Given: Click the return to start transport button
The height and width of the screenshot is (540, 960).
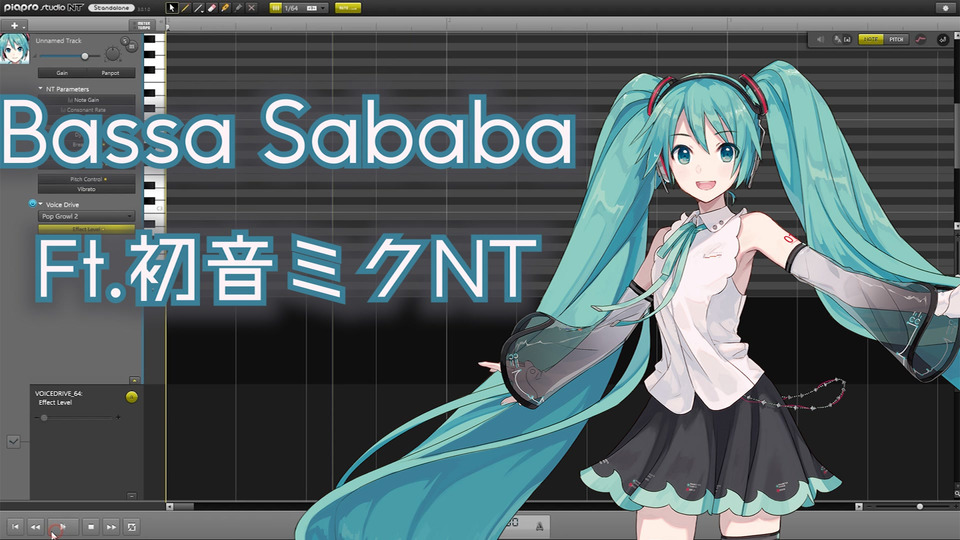Looking at the screenshot, I should [x=15, y=527].
